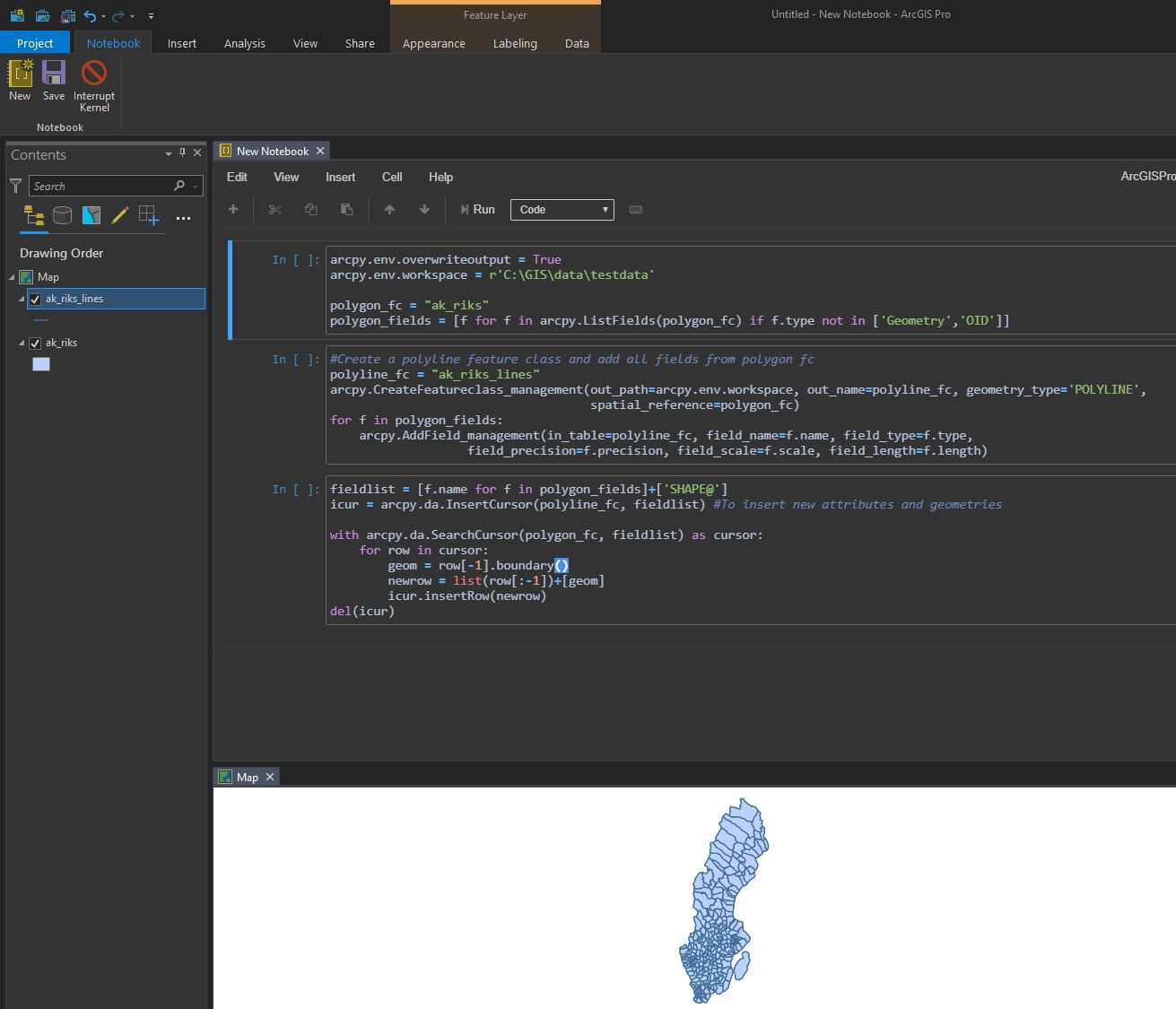This screenshot has width=1176, height=1009.
Task: Create a New notebook from ribbon
Action: pos(20,80)
